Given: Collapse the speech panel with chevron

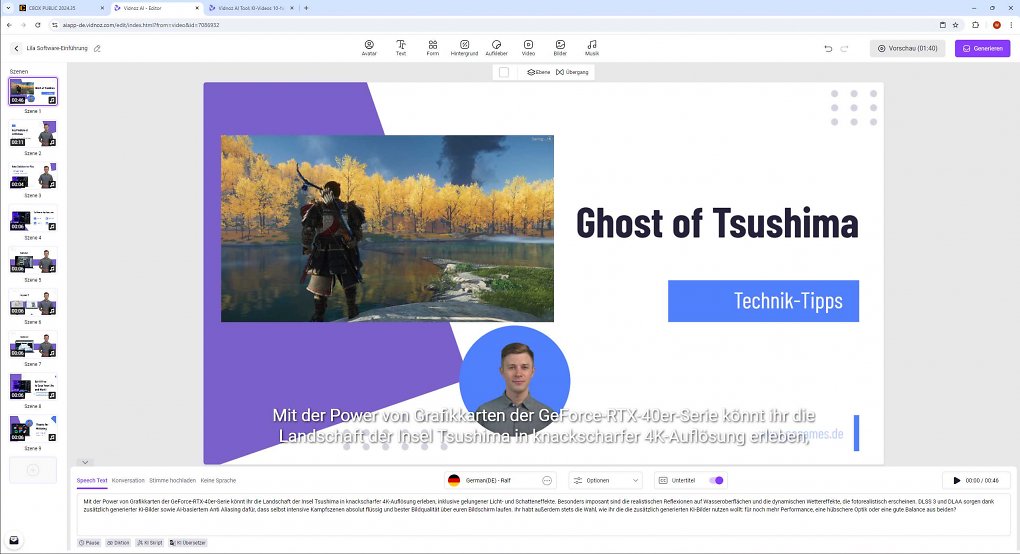Looking at the screenshot, I should pos(85,462).
